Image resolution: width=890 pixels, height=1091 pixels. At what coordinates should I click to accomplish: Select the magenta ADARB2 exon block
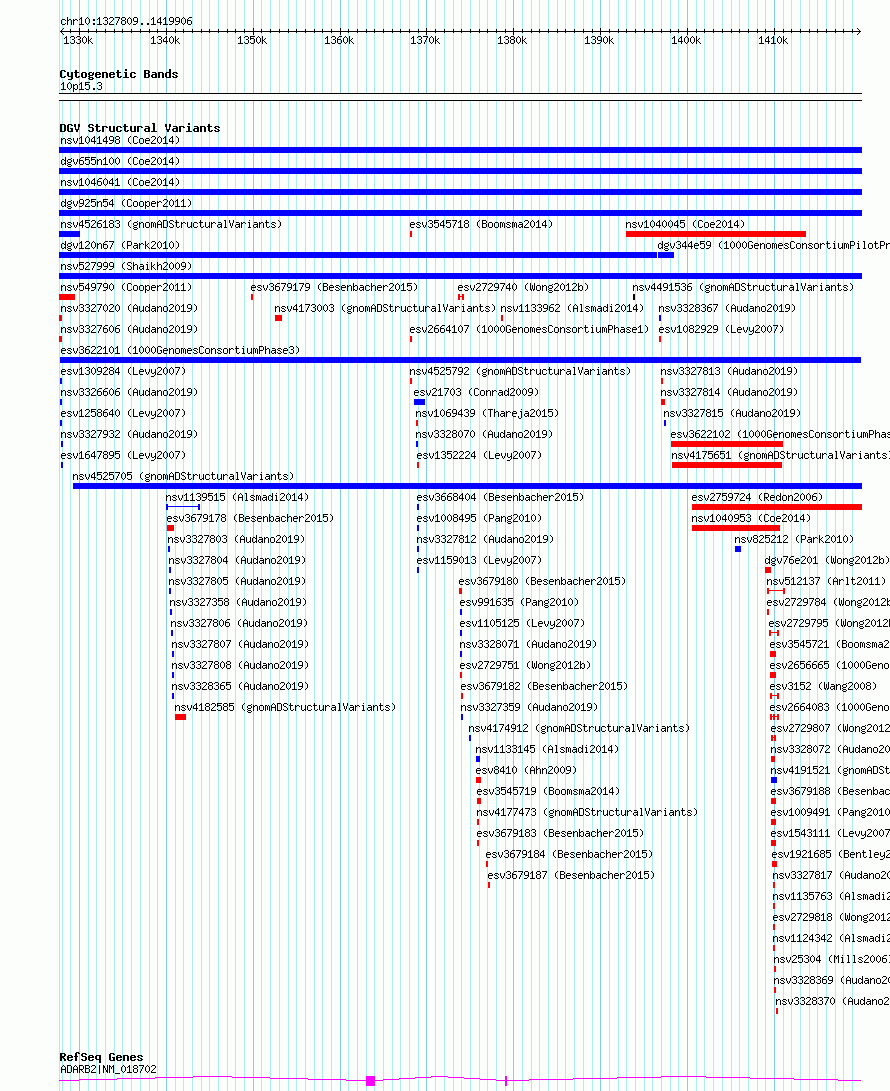pos(370,1081)
